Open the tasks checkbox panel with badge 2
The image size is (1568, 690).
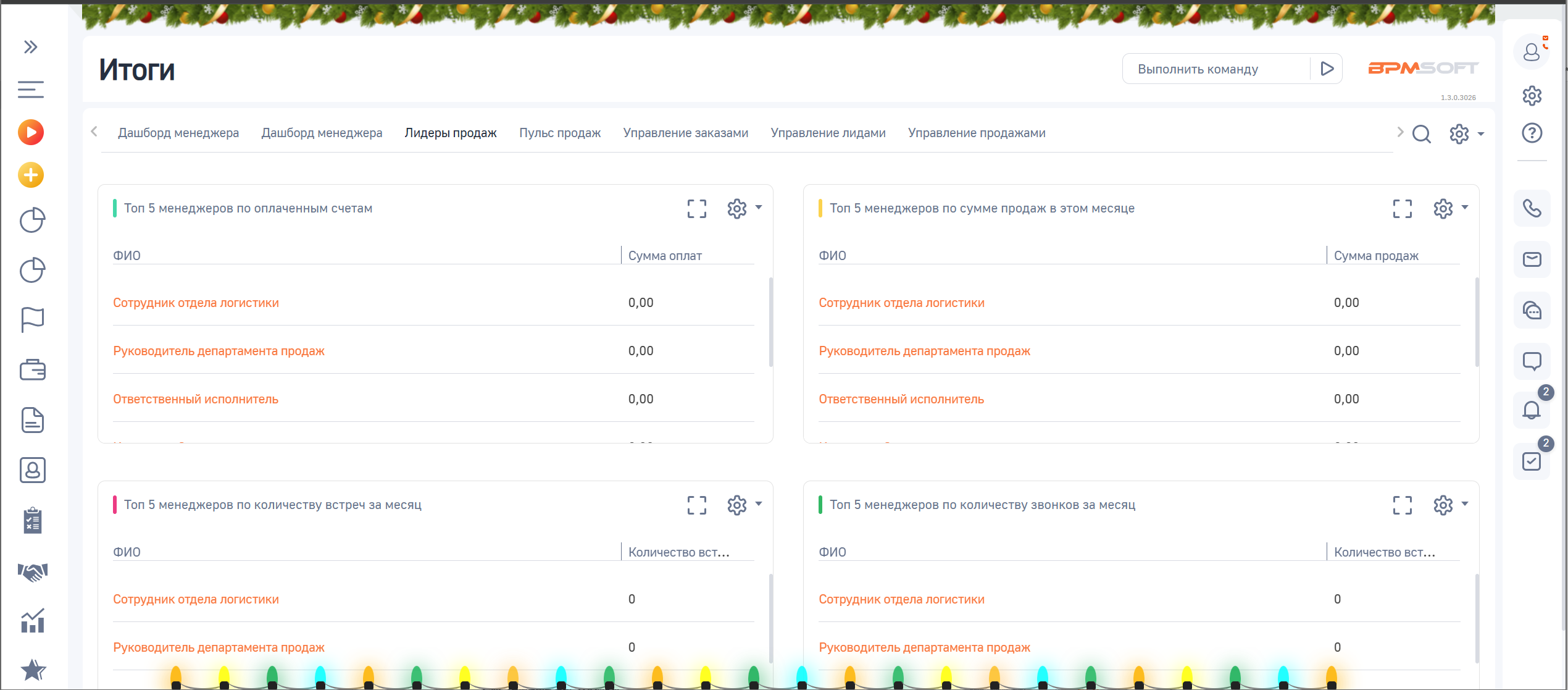coord(1532,461)
